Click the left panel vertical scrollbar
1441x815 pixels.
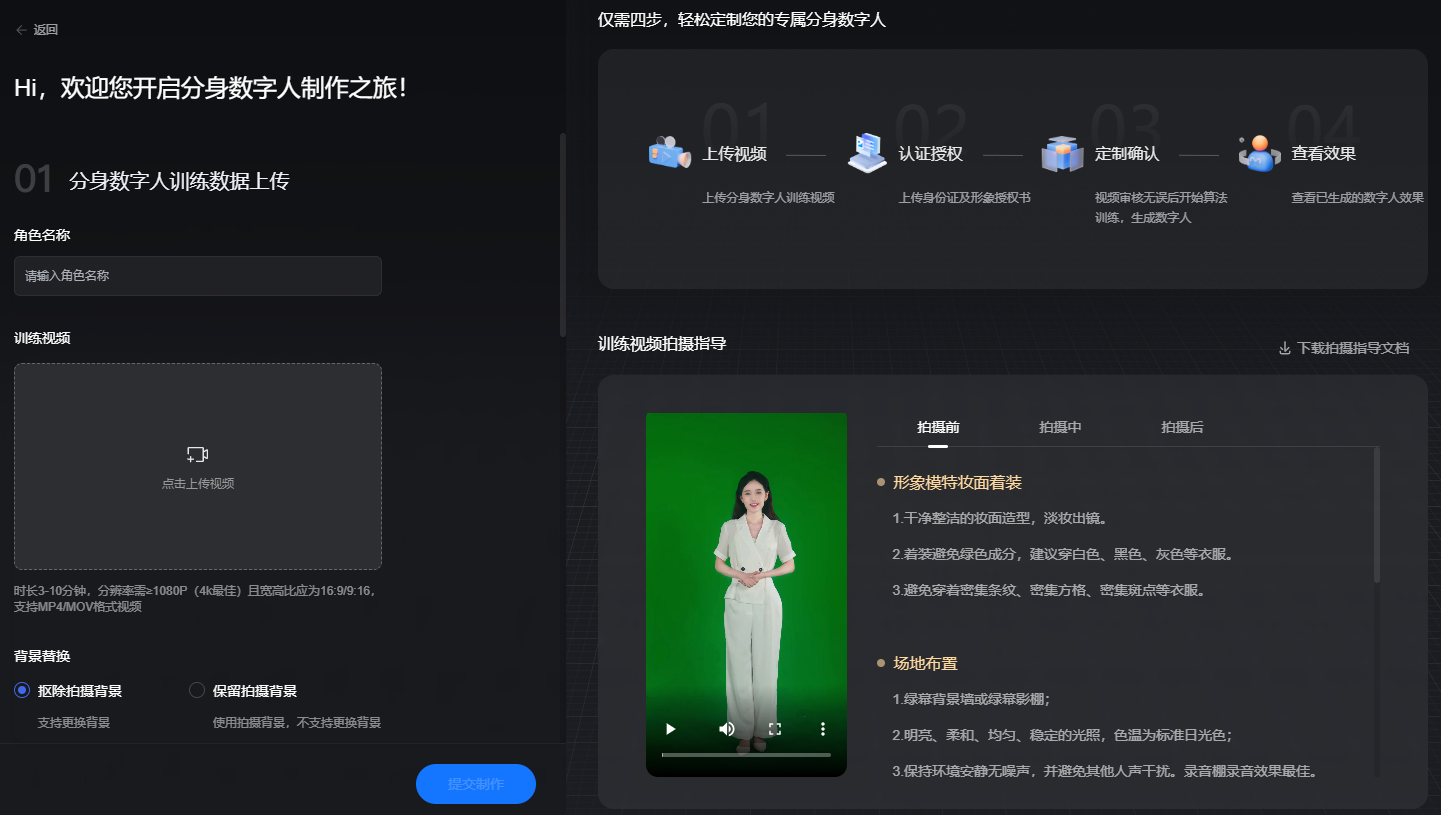(x=563, y=235)
